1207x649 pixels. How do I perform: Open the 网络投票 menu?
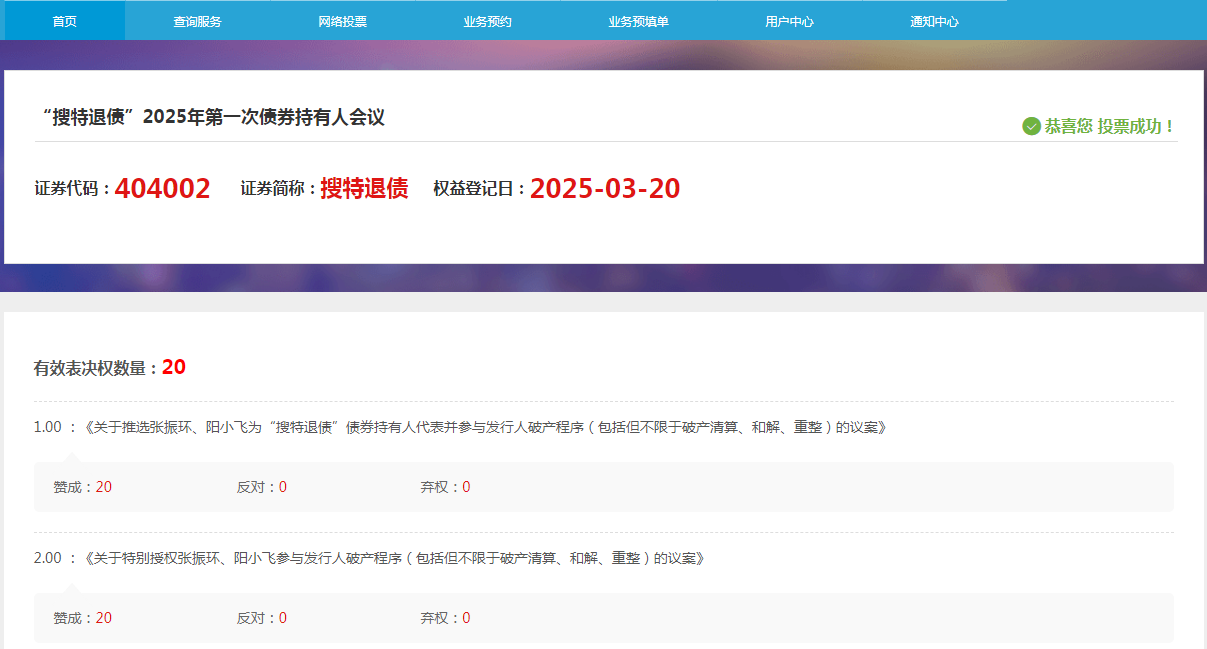(x=342, y=21)
